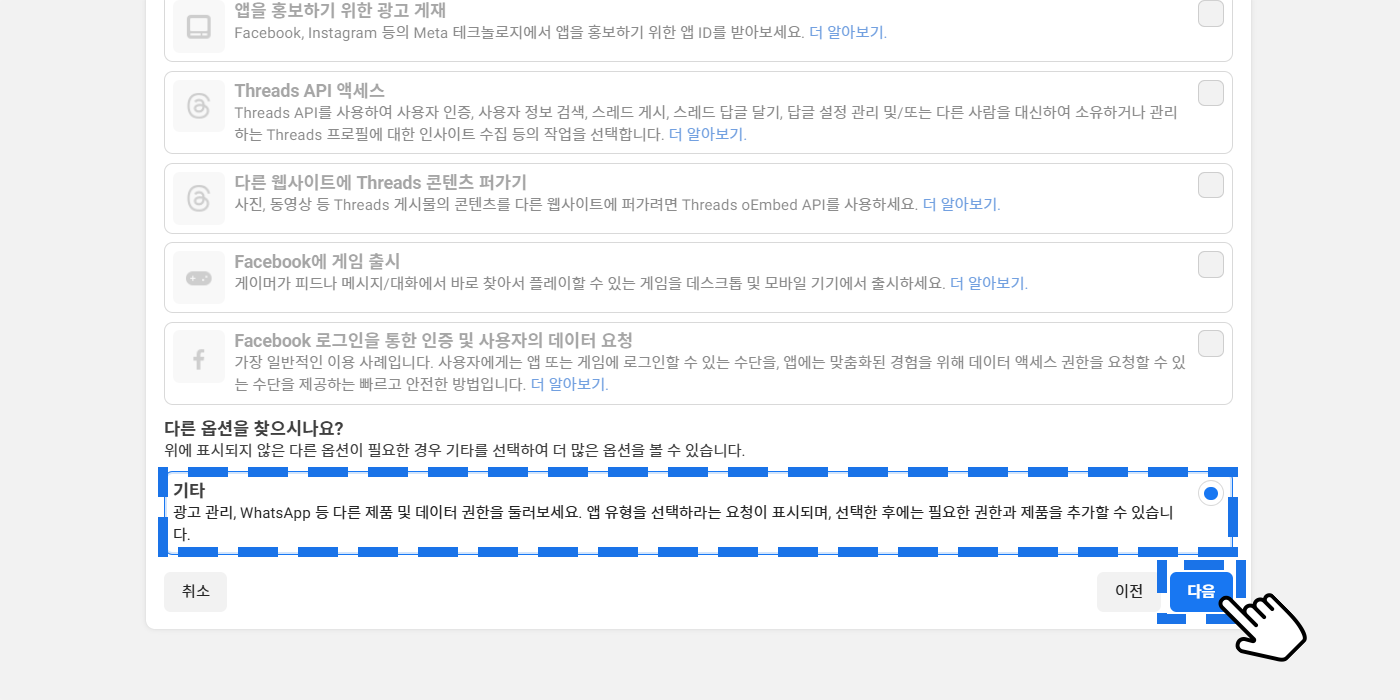This screenshot has height=700, width=1400.
Task: Click the 다른 웹사이트에 Threads 콘텐츠 퍼가기 heading
Action: coord(380,183)
